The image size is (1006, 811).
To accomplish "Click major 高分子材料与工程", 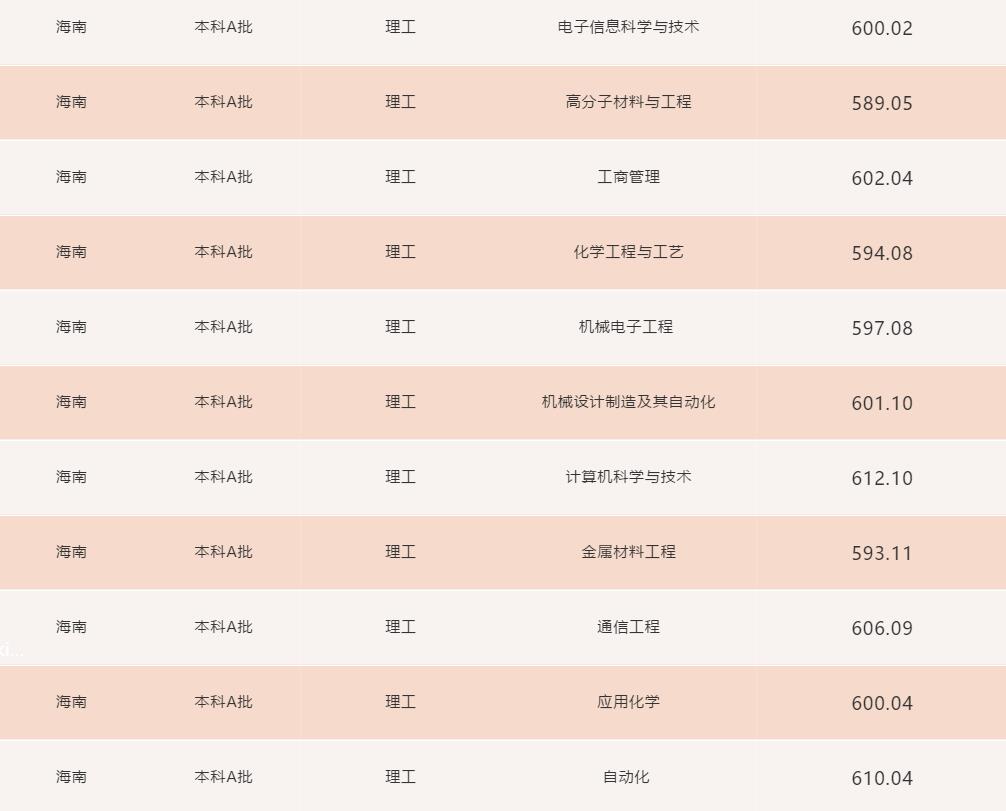I will click(x=628, y=102).
